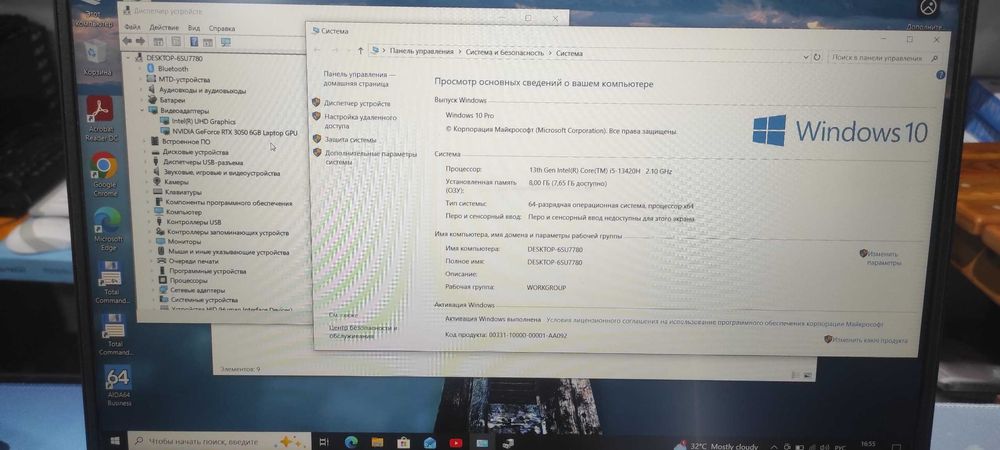Refresh the System window page
Image resolution: width=1000 pixels, height=450 pixels.
point(817,57)
